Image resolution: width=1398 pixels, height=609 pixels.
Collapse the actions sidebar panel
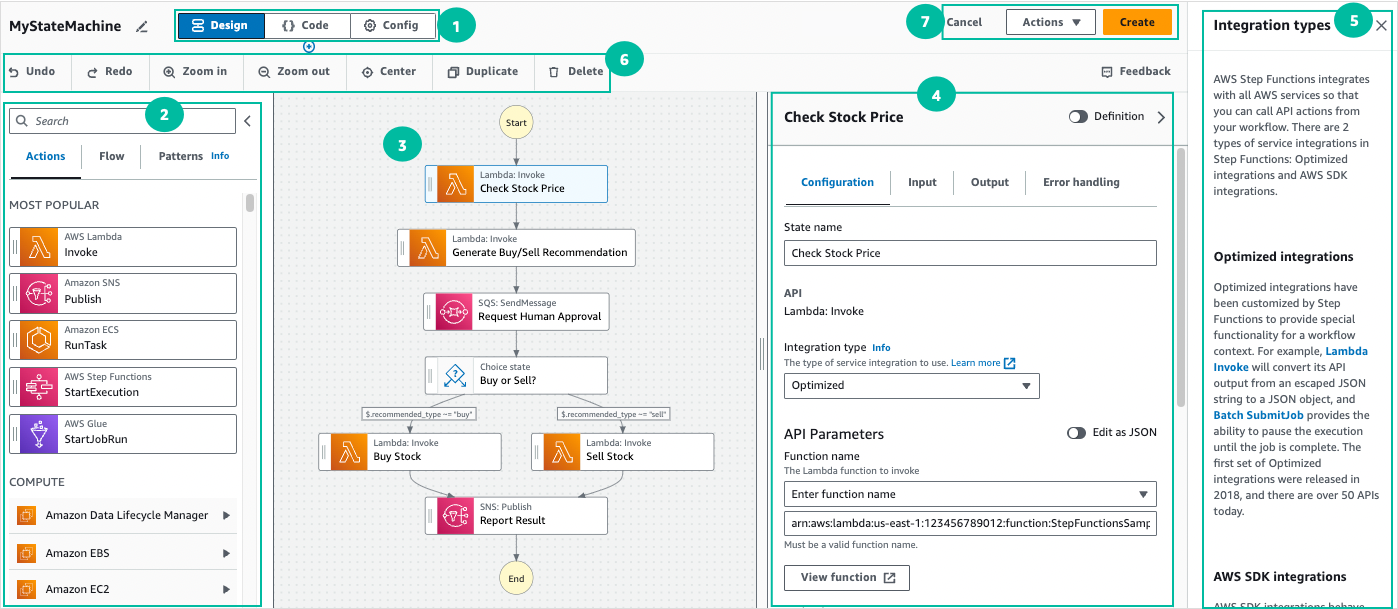click(246, 120)
